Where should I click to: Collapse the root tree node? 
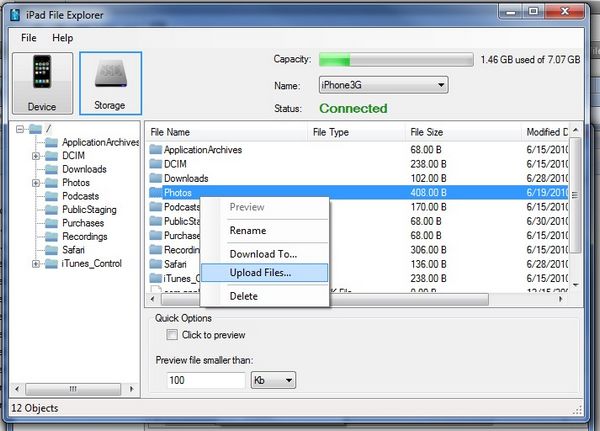coord(20,129)
